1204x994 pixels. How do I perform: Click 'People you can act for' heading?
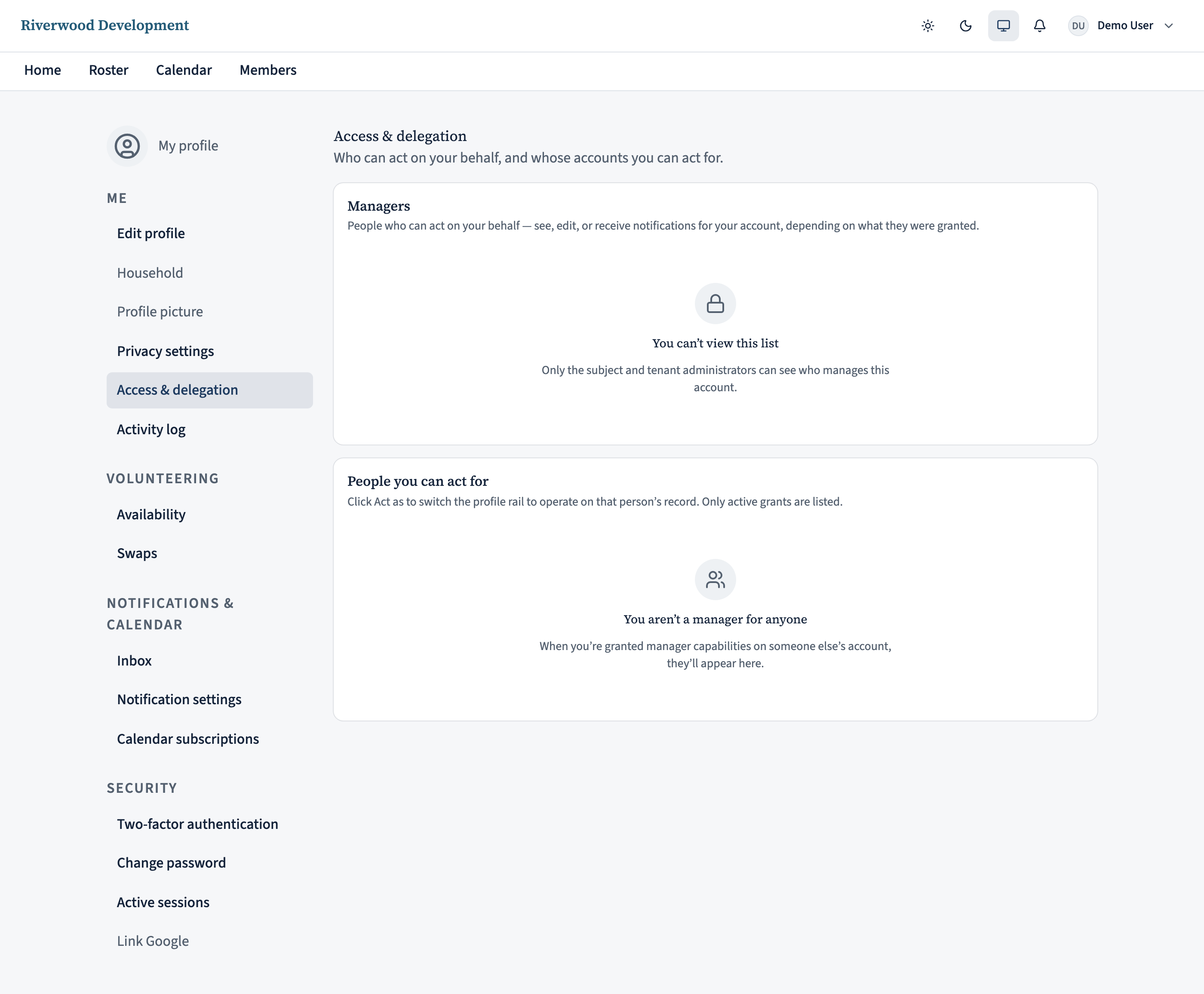tap(418, 482)
